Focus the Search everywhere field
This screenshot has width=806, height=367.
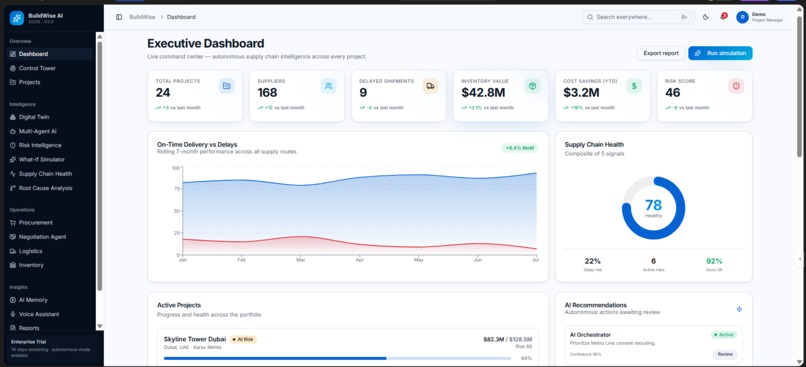[637, 17]
